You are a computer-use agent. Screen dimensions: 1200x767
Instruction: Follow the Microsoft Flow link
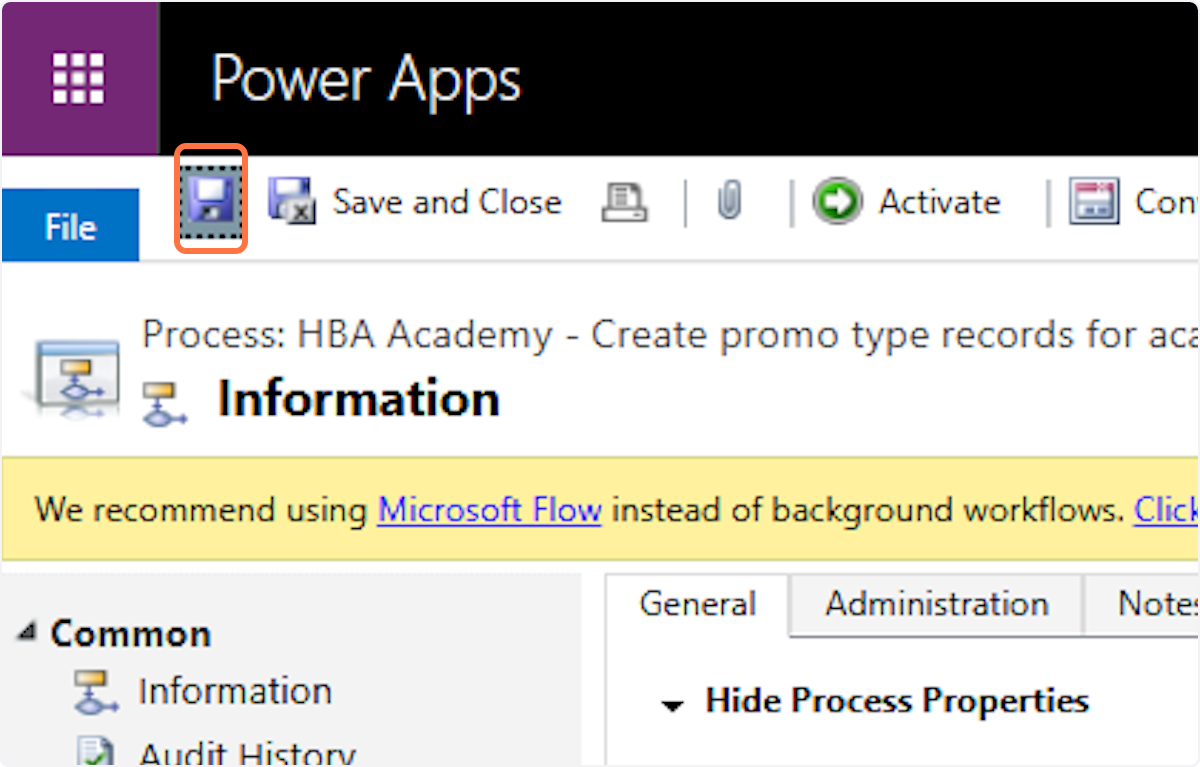pyautogui.click(x=489, y=510)
